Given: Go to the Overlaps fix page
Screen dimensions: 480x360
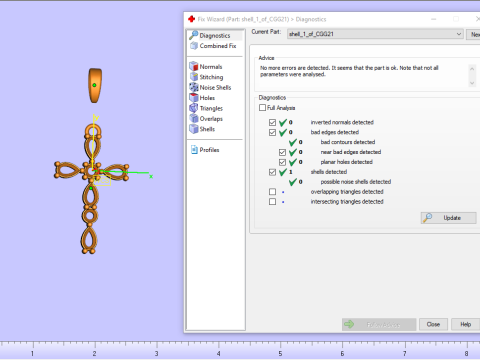Looking at the screenshot, I should [x=211, y=119].
